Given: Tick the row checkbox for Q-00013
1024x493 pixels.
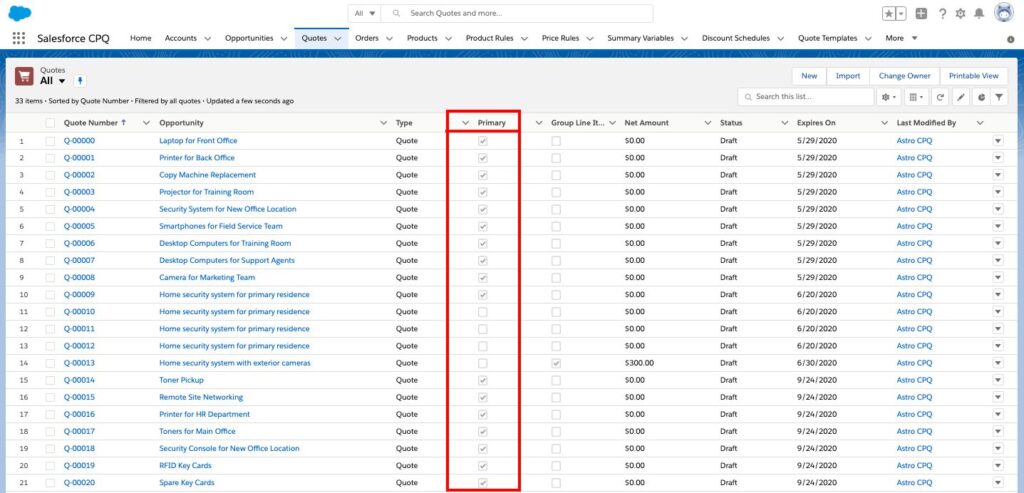Looking at the screenshot, I should pos(50,363).
